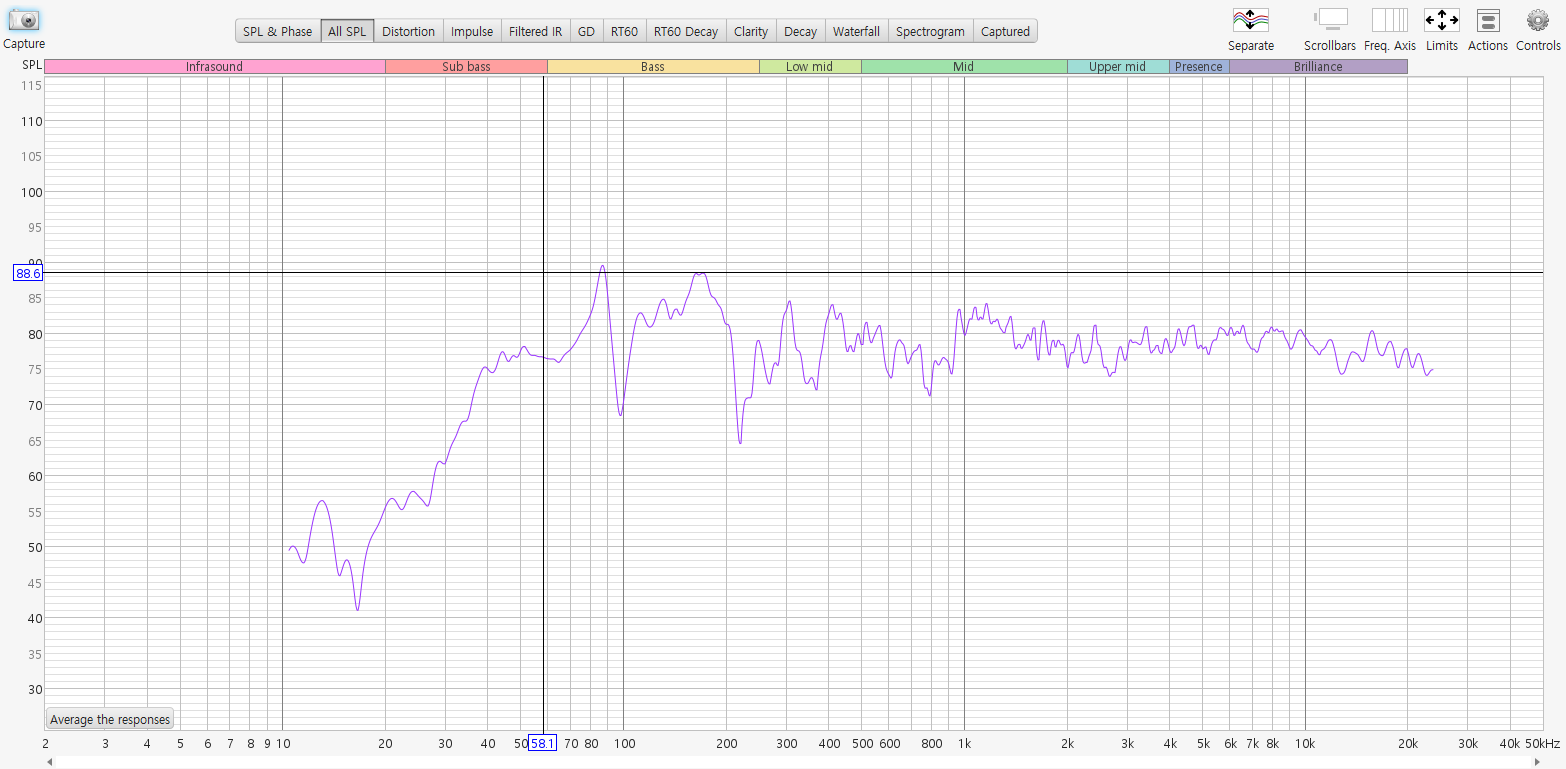The height and width of the screenshot is (769, 1566).
Task: Open the Distortion tab
Action: click(408, 31)
